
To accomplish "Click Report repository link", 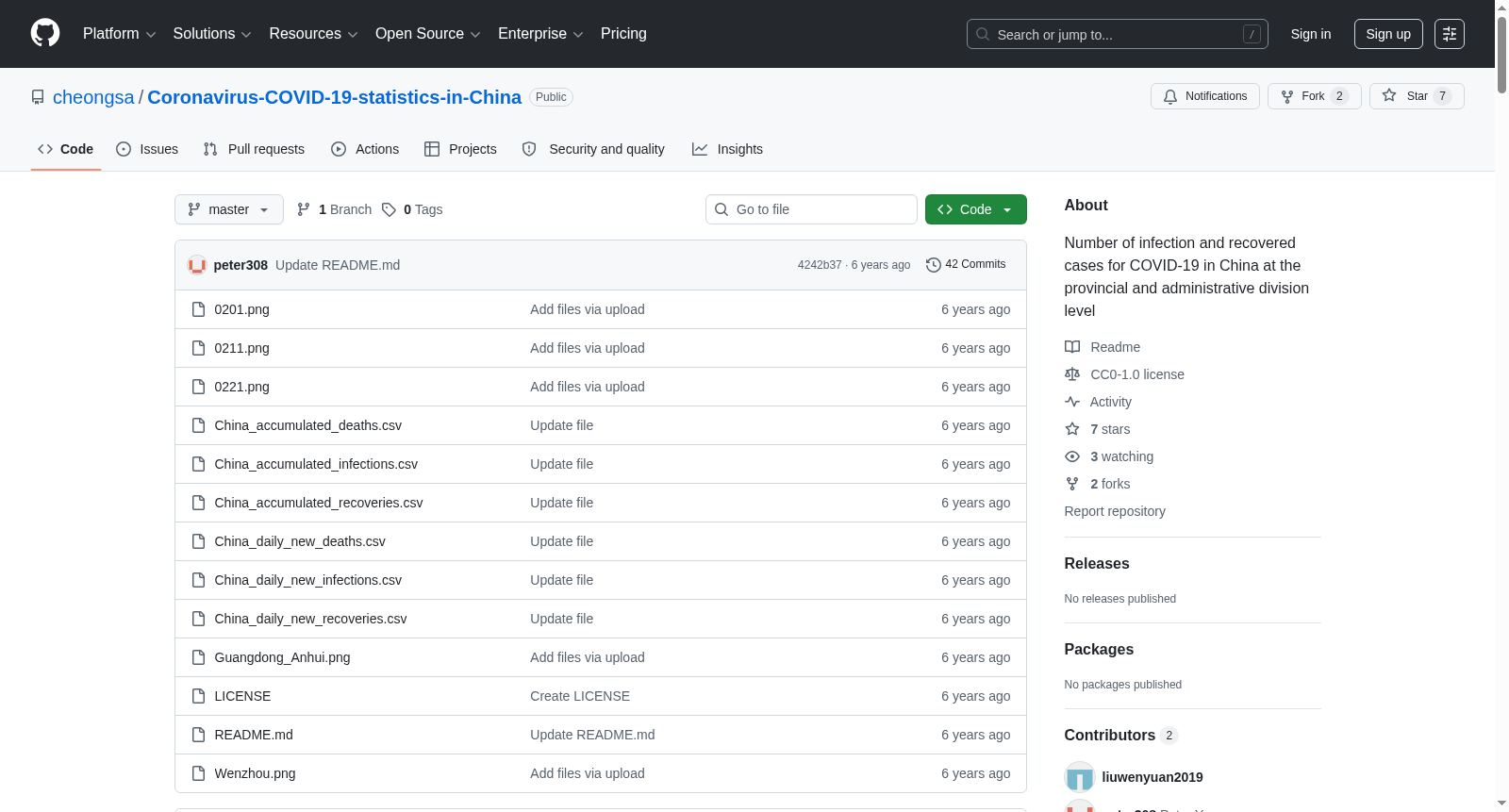I will click(x=1115, y=511).
